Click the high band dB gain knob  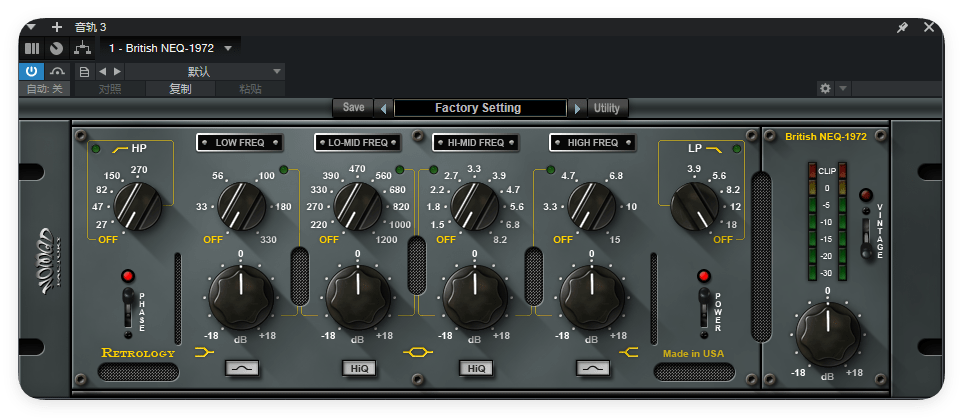592,298
